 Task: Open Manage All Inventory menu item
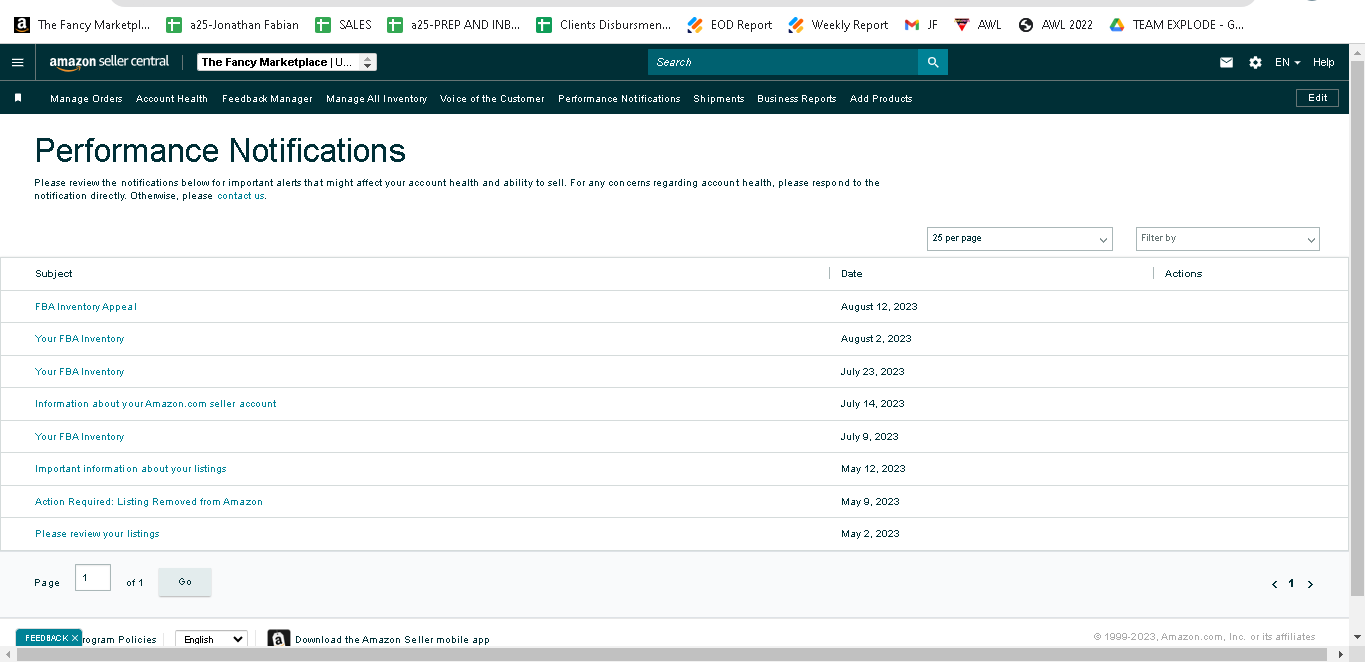(x=376, y=99)
